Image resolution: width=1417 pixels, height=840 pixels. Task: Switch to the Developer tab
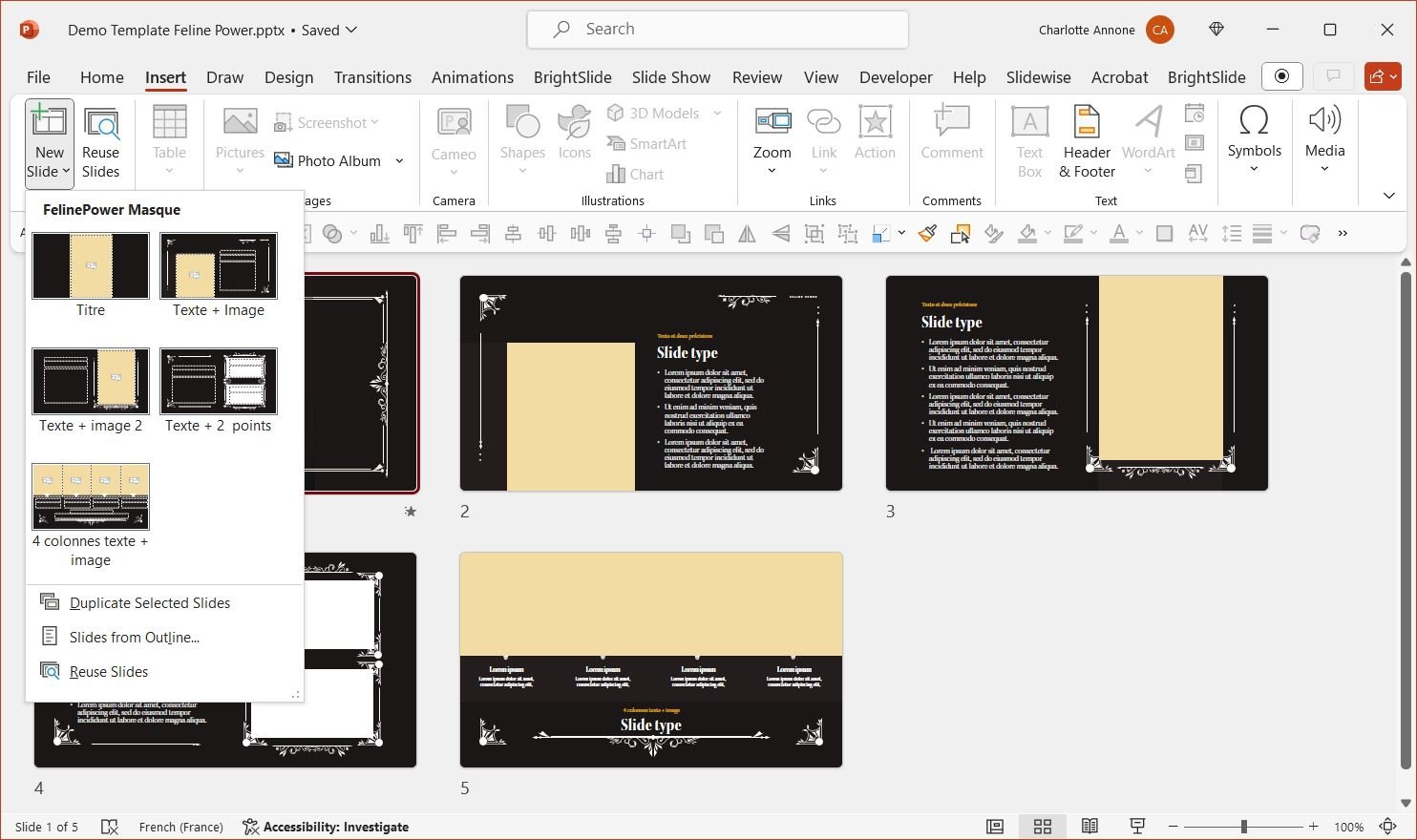click(x=896, y=77)
